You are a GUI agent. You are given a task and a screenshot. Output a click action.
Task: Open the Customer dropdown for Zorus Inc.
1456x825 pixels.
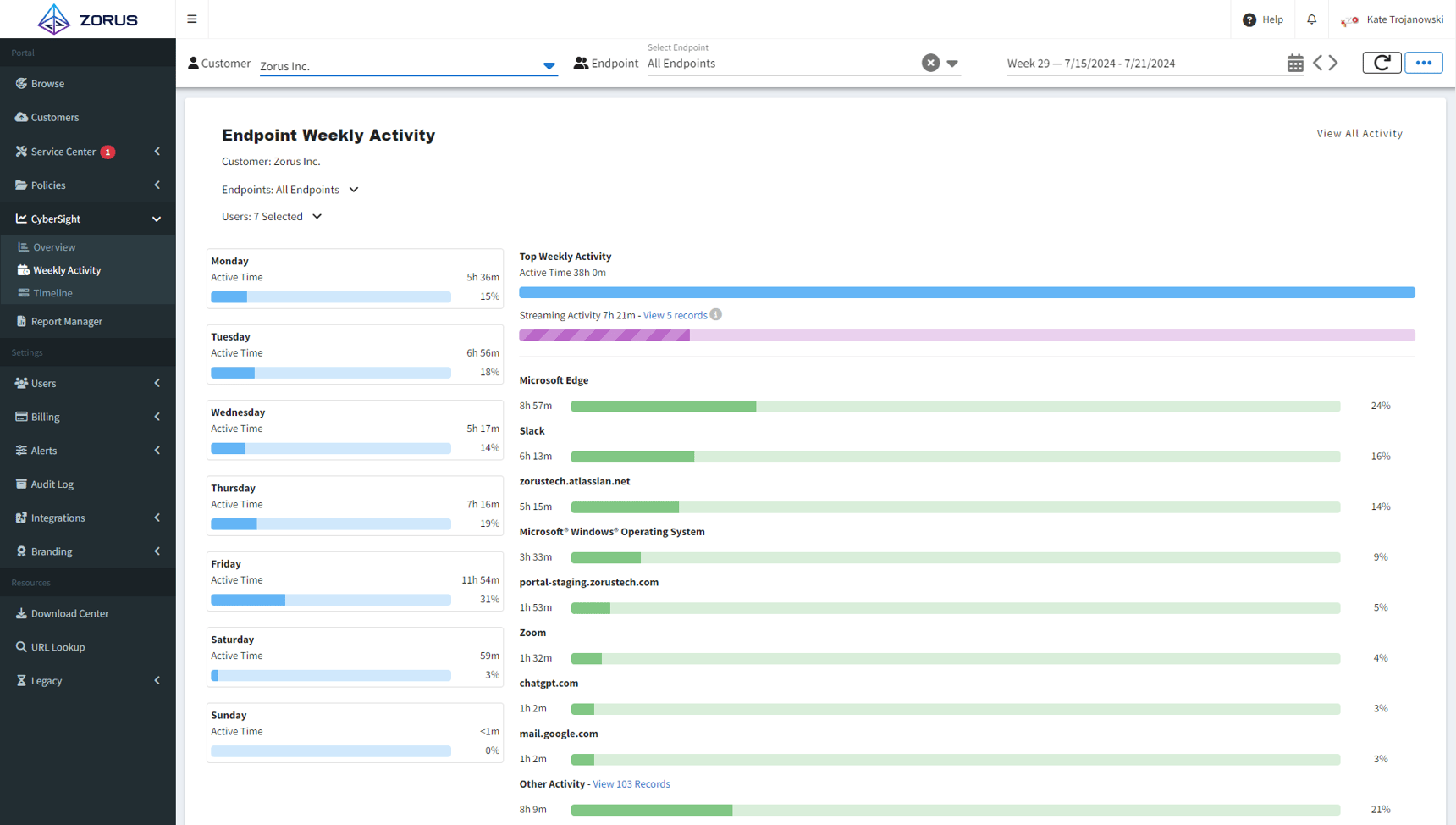(x=549, y=66)
